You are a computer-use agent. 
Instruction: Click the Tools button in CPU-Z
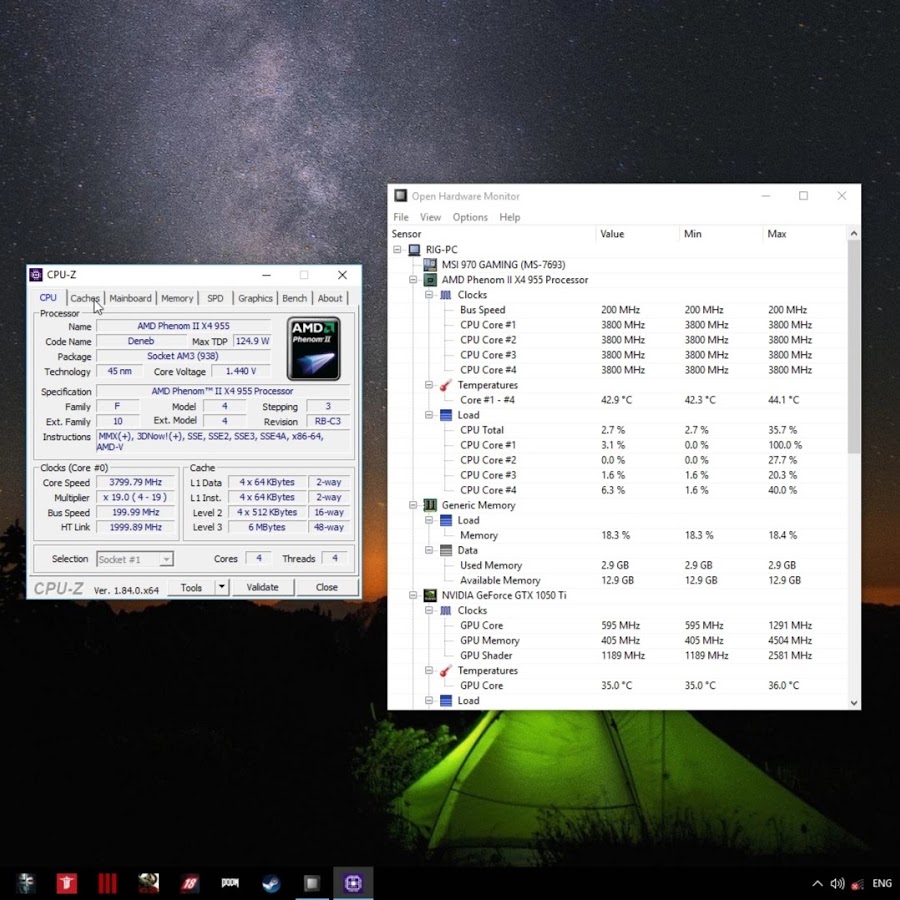click(191, 587)
